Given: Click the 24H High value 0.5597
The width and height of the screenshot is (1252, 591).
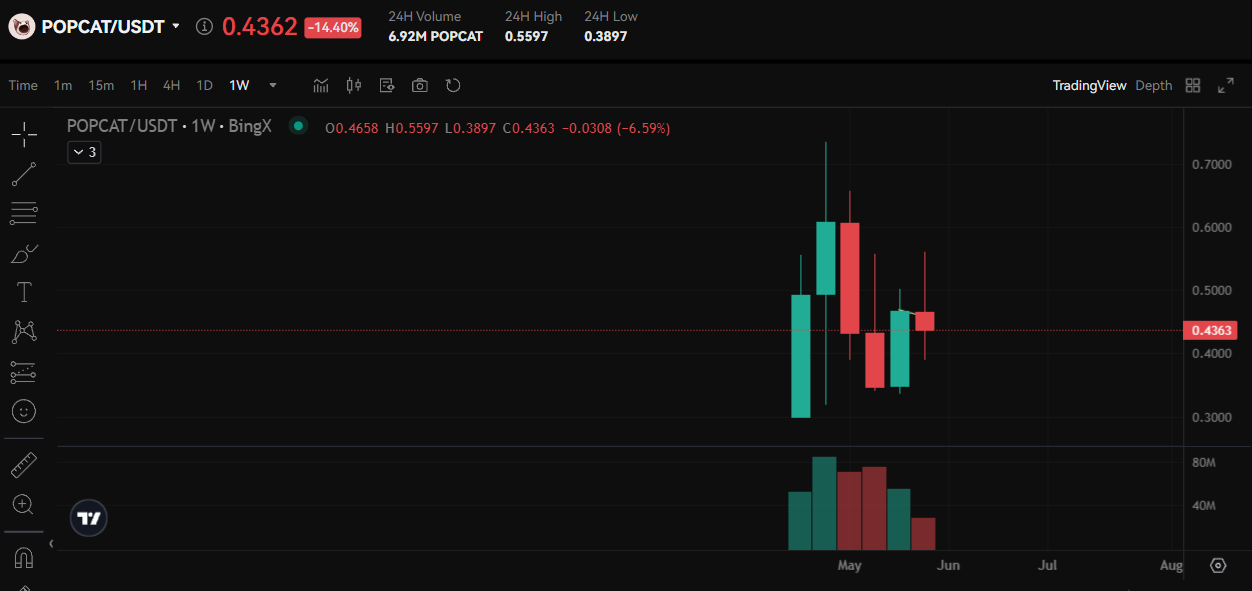Looking at the screenshot, I should coord(526,36).
